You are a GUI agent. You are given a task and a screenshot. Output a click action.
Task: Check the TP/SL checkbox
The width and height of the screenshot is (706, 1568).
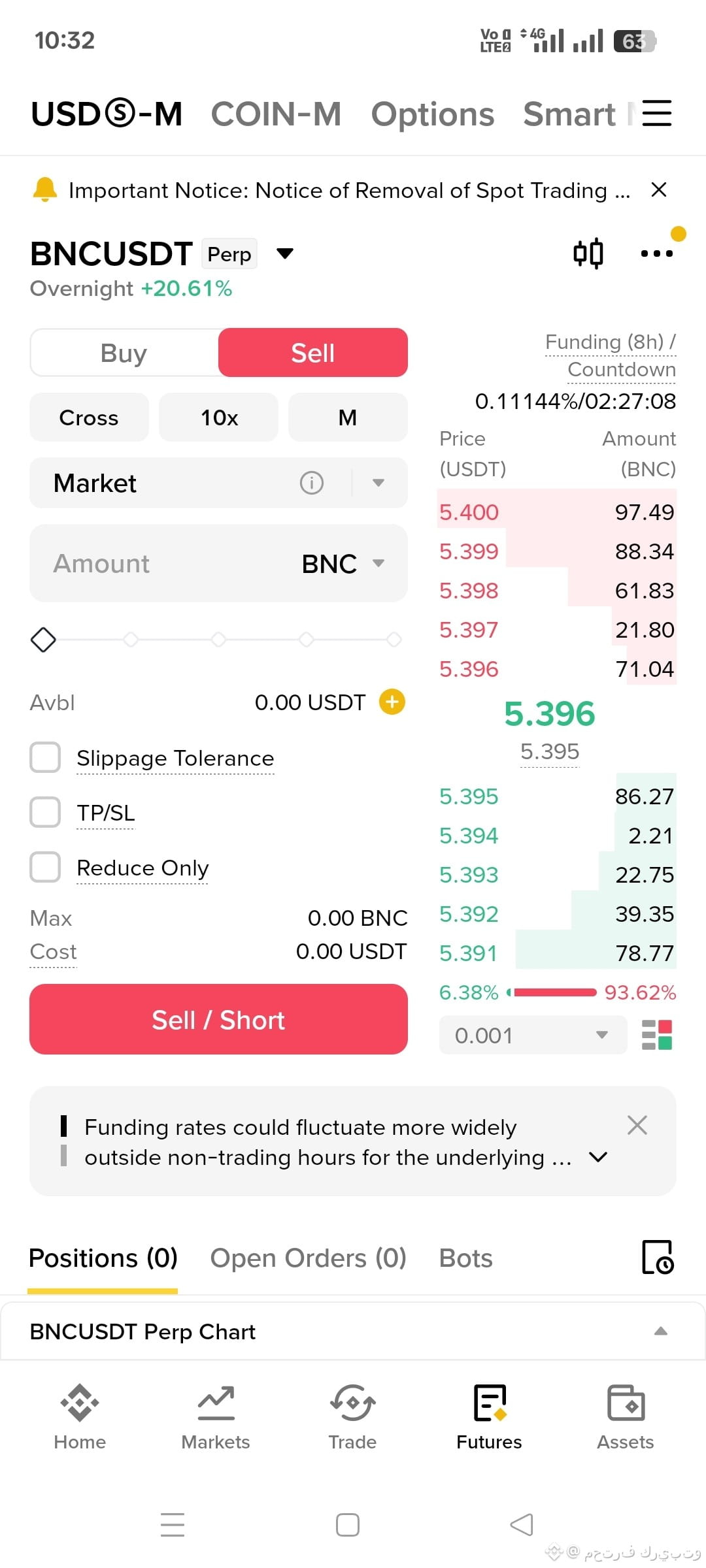45,812
